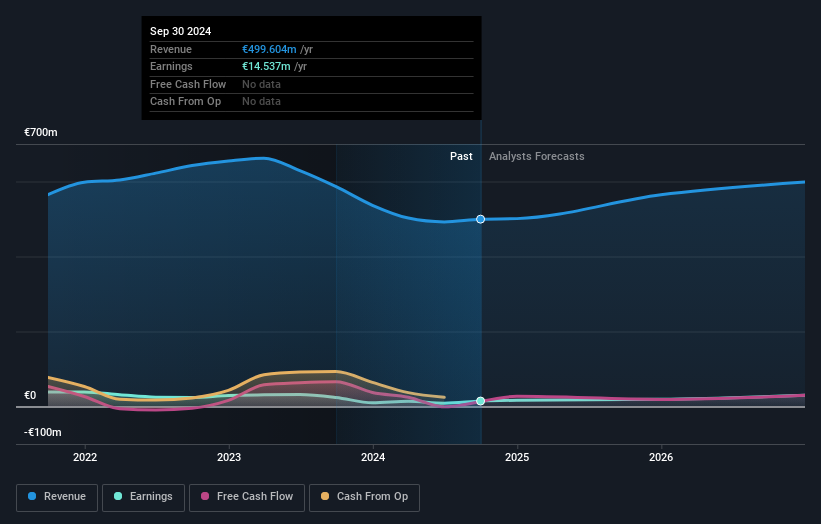Click the 2026 x-axis label

661,458
